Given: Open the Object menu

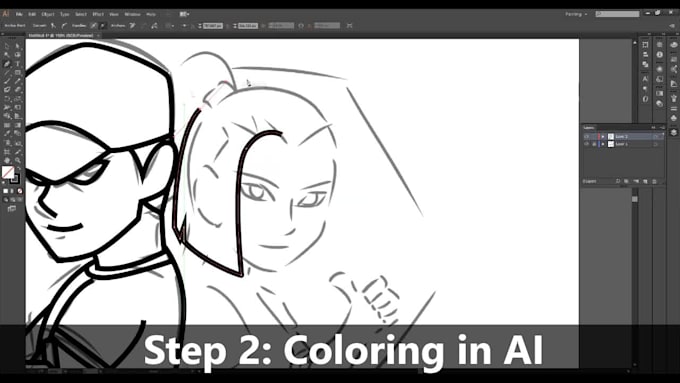Looking at the screenshot, I should (x=48, y=14).
